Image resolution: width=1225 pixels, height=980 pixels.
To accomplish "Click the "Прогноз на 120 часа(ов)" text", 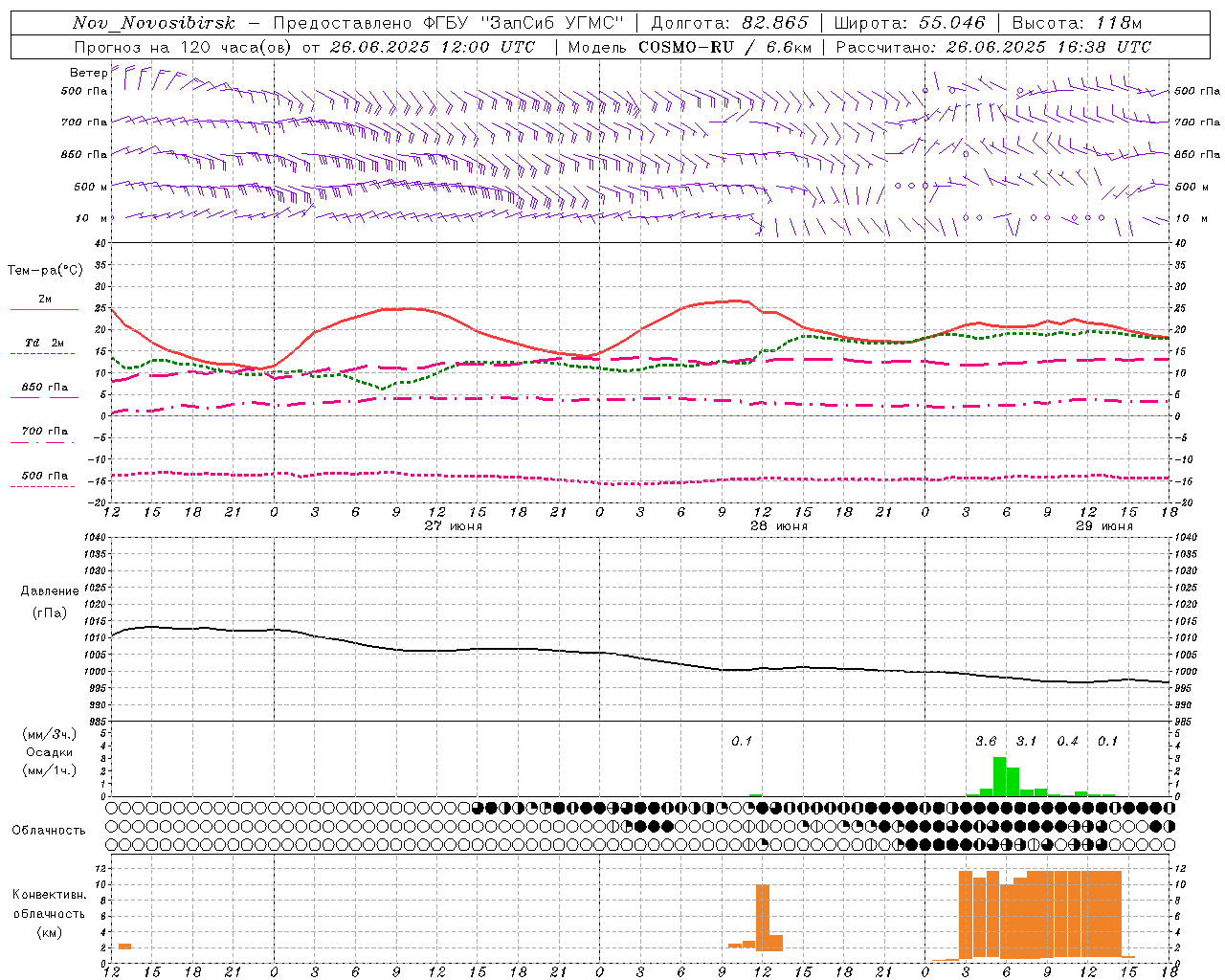I will click(x=184, y=47).
